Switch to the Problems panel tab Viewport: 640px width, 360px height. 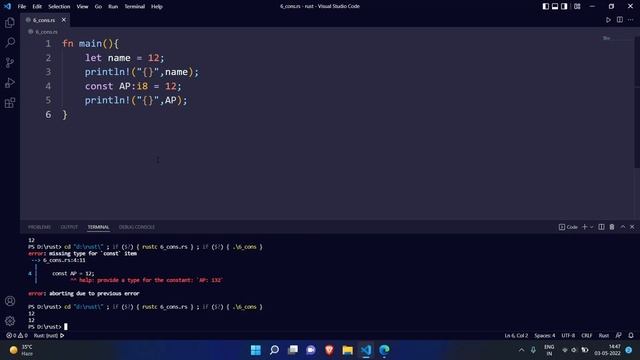pyautogui.click(x=39, y=227)
